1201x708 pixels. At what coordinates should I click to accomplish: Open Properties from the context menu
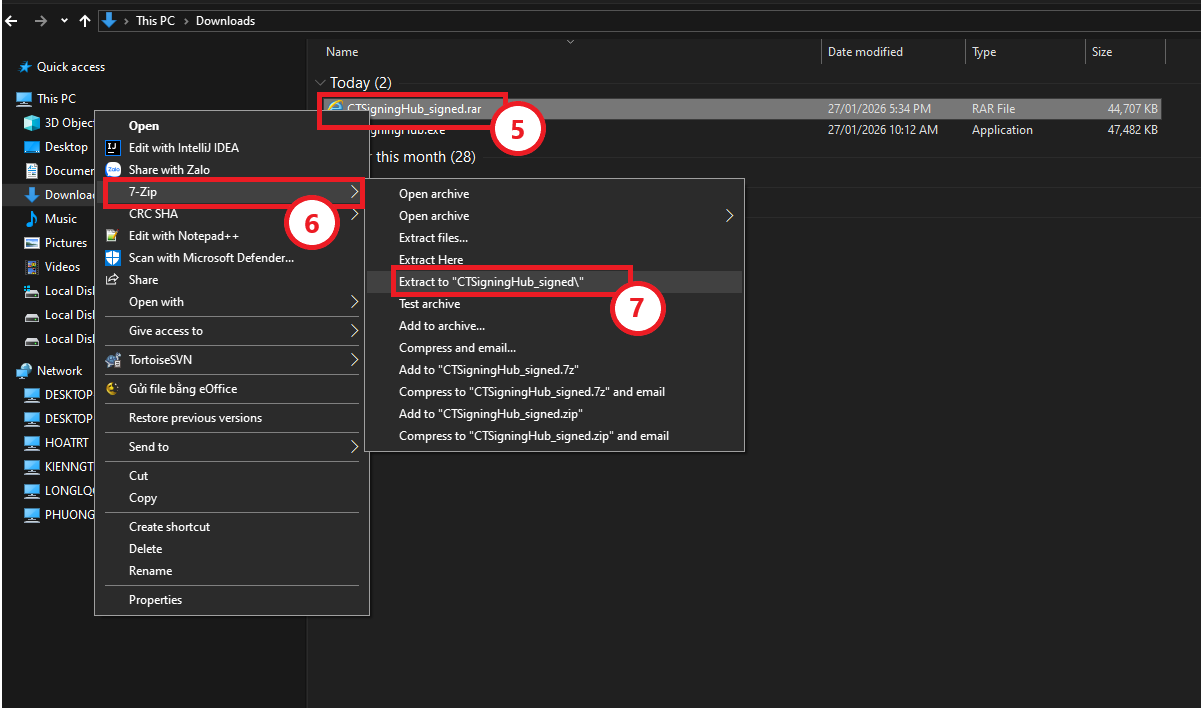click(x=155, y=600)
